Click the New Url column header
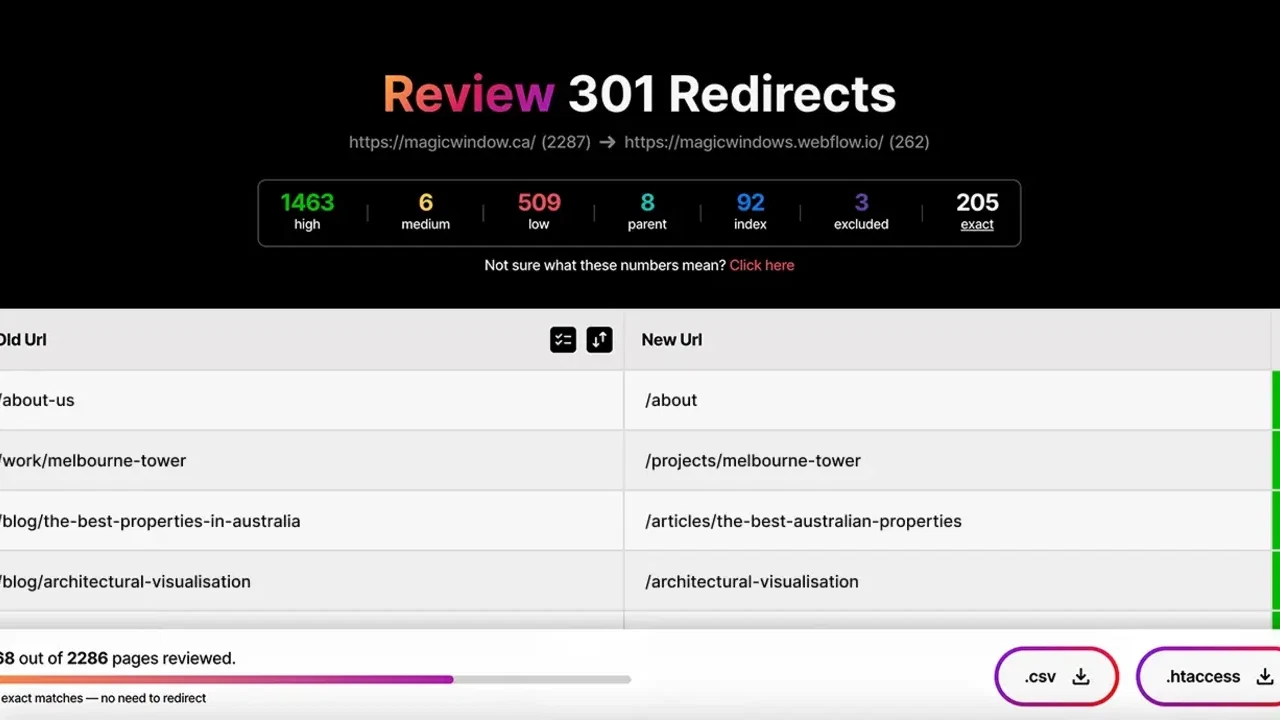 tap(671, 340)
